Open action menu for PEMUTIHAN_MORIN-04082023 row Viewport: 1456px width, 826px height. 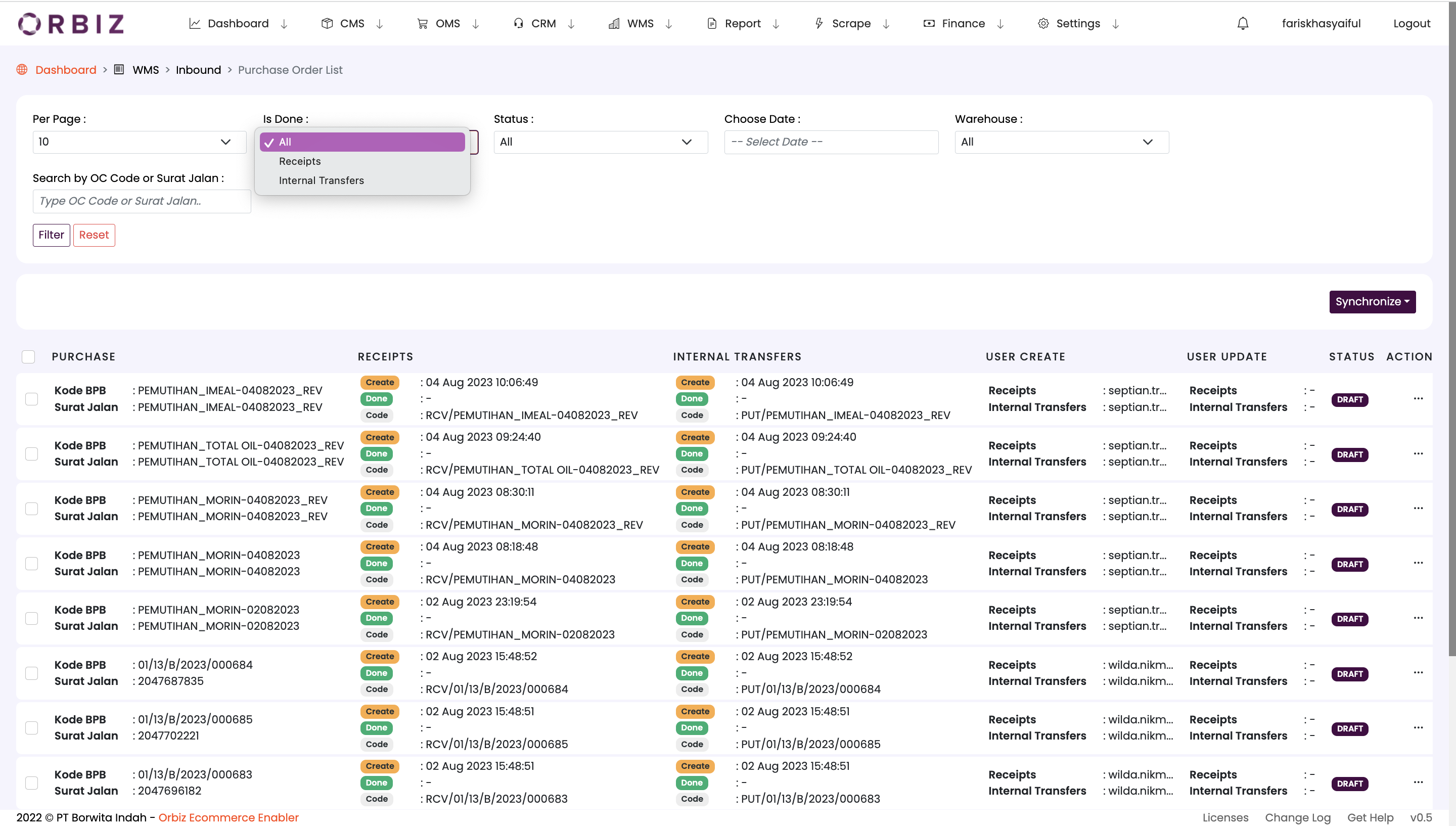1418,563
